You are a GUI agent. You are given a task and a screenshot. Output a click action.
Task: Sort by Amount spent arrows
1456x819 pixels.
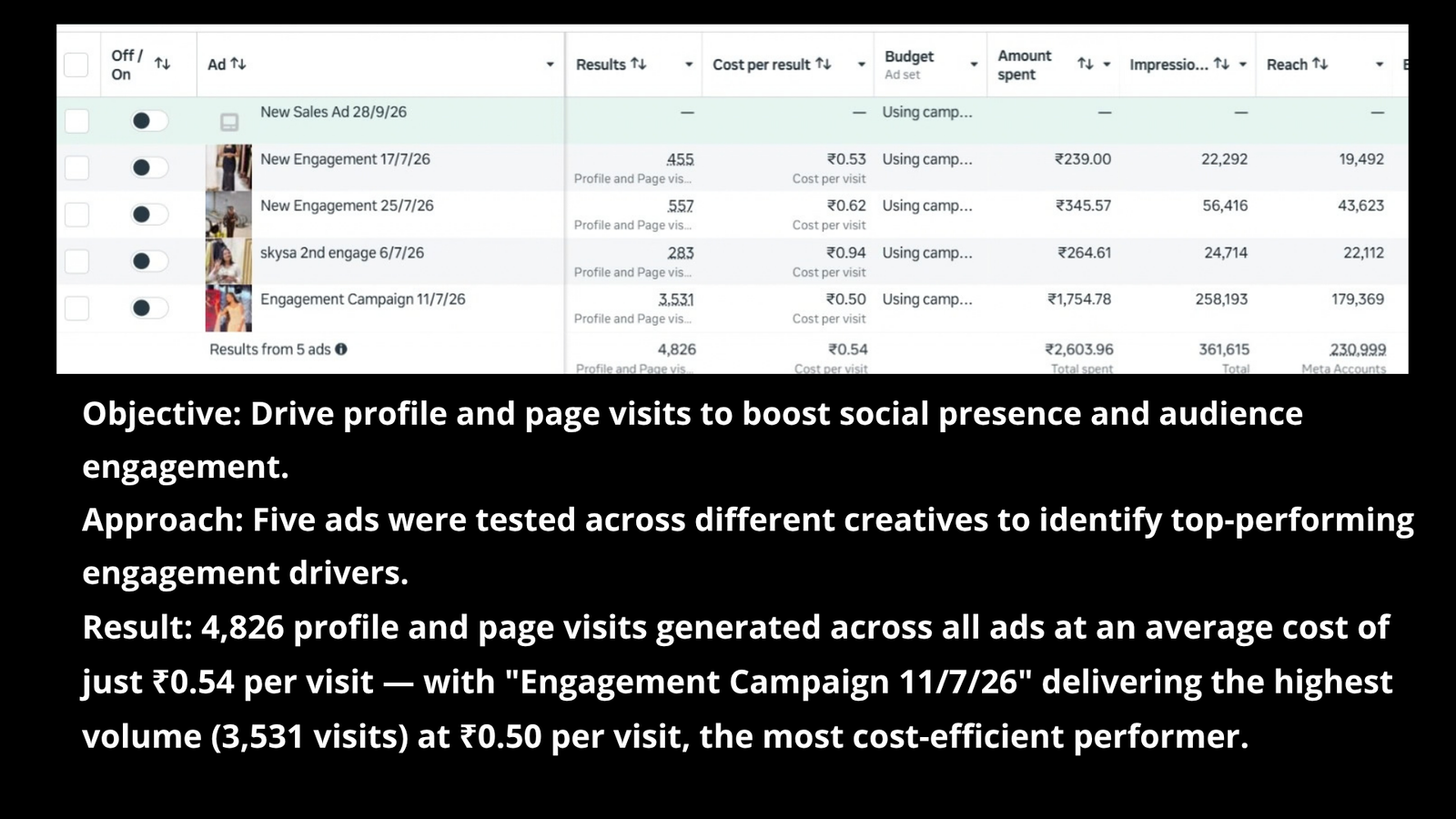coord(1086,64)
